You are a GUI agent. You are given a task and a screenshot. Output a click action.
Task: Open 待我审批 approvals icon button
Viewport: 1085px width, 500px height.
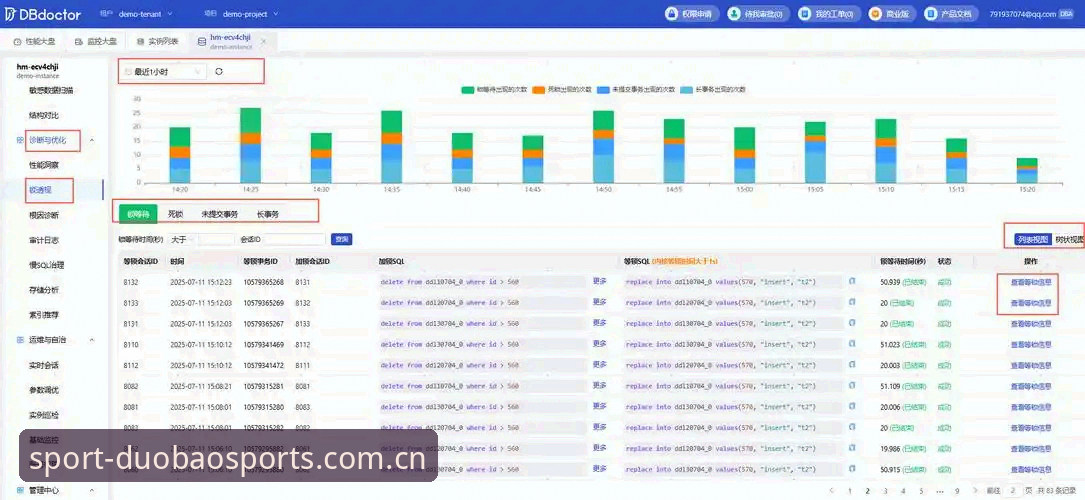733,14
